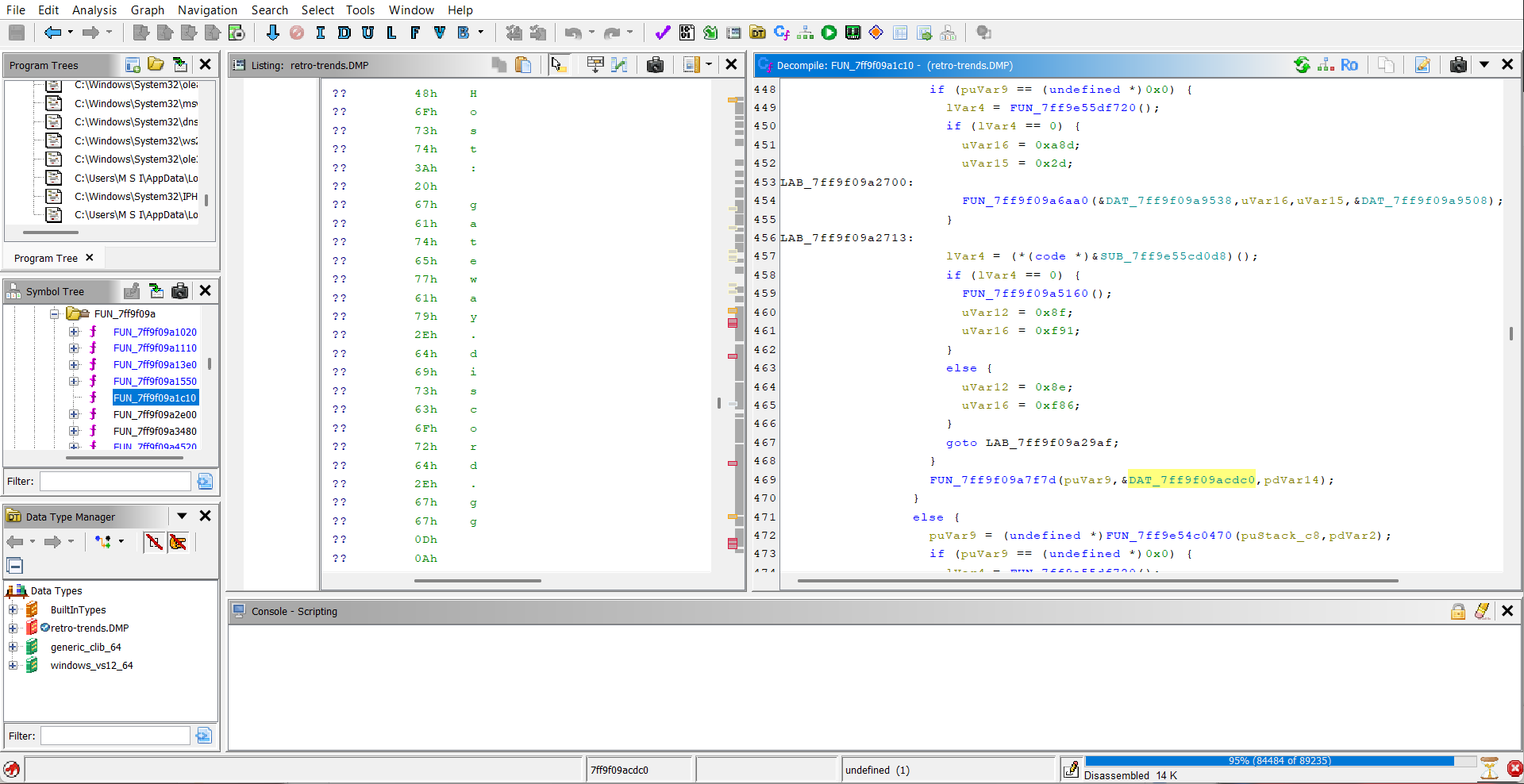
Task: Expand FUN_7ff9f09a1020 tree node
Action: click(74, 332)
